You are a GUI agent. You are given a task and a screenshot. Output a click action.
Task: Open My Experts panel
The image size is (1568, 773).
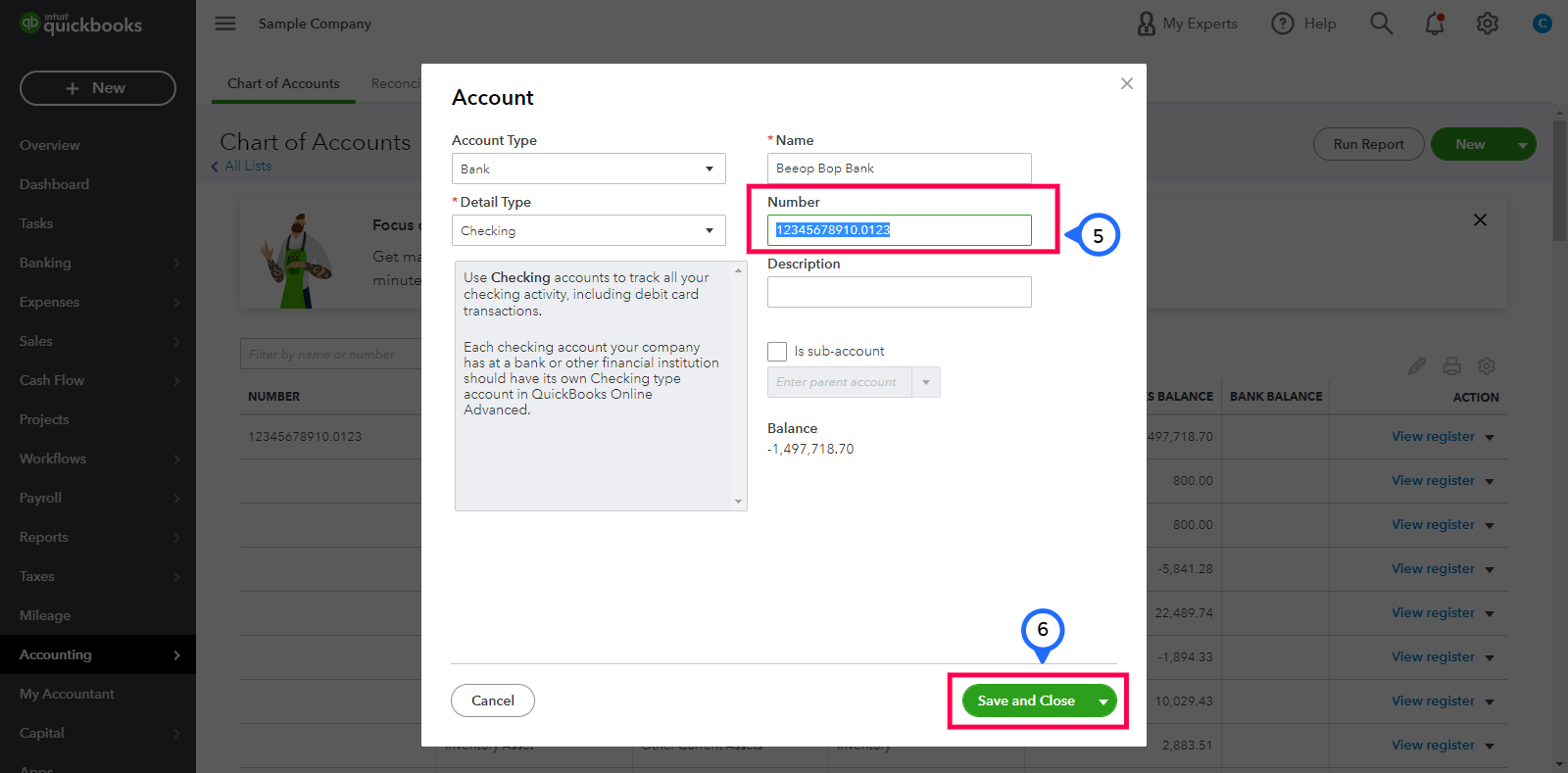pyautogui.click(x=1187, y=24)
